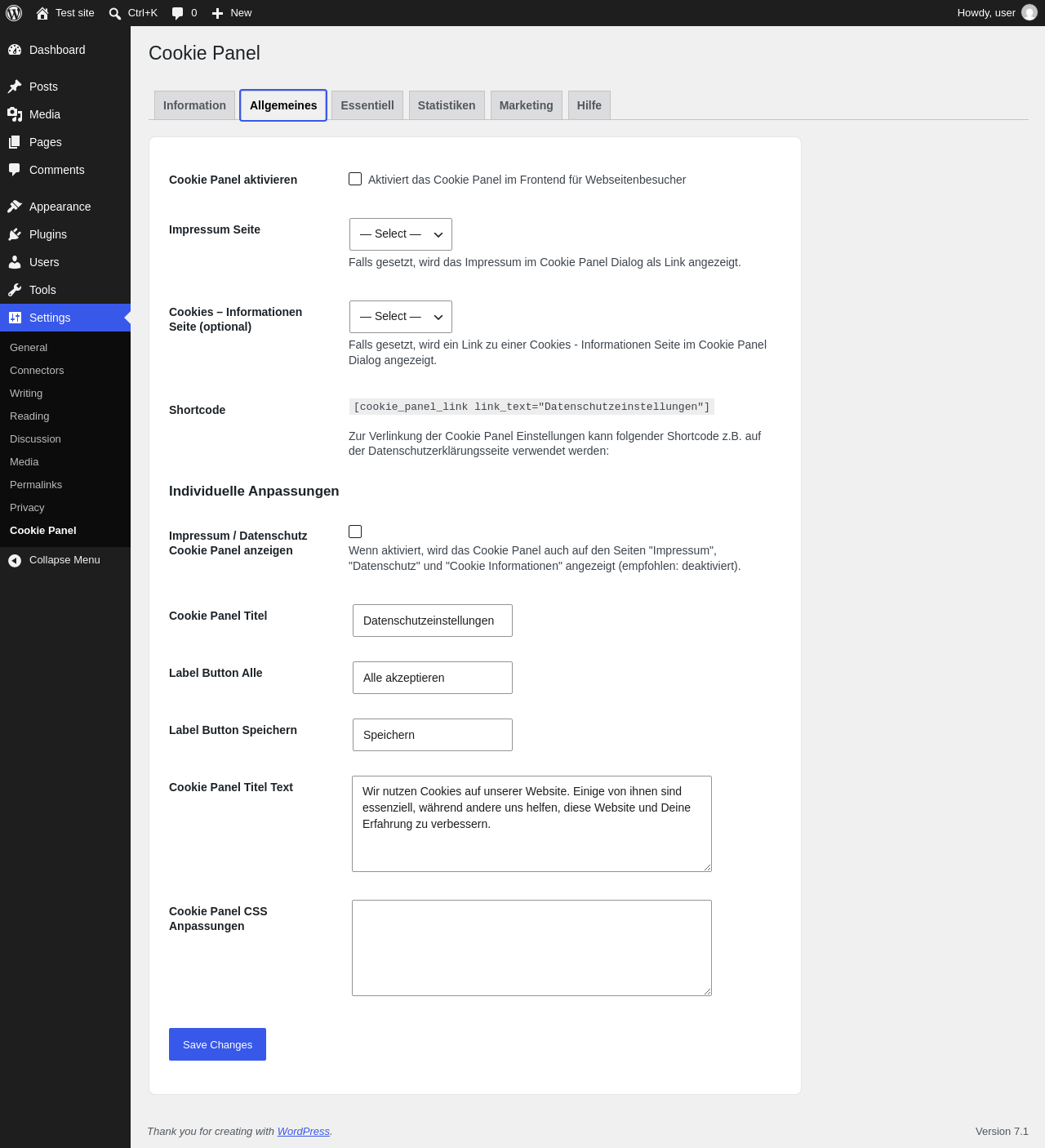Open the Marketing tab
This screenshot has height=1148, width=1045.
pyautogui.click(x=526, y=105)
